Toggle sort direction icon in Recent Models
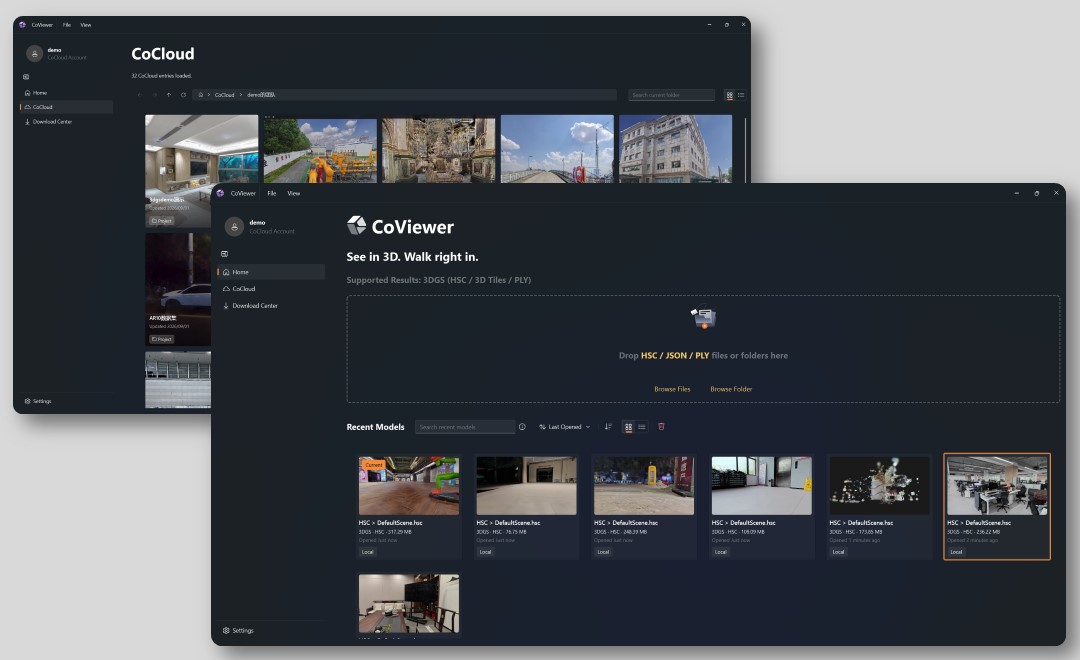 [608, 427]
